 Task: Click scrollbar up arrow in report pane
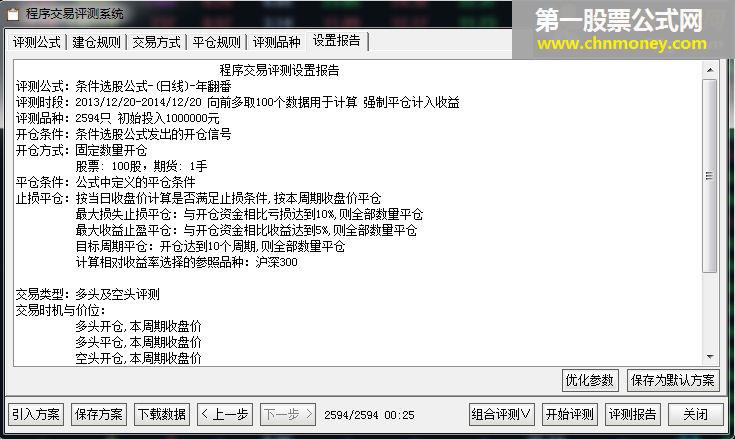(710, 70)
